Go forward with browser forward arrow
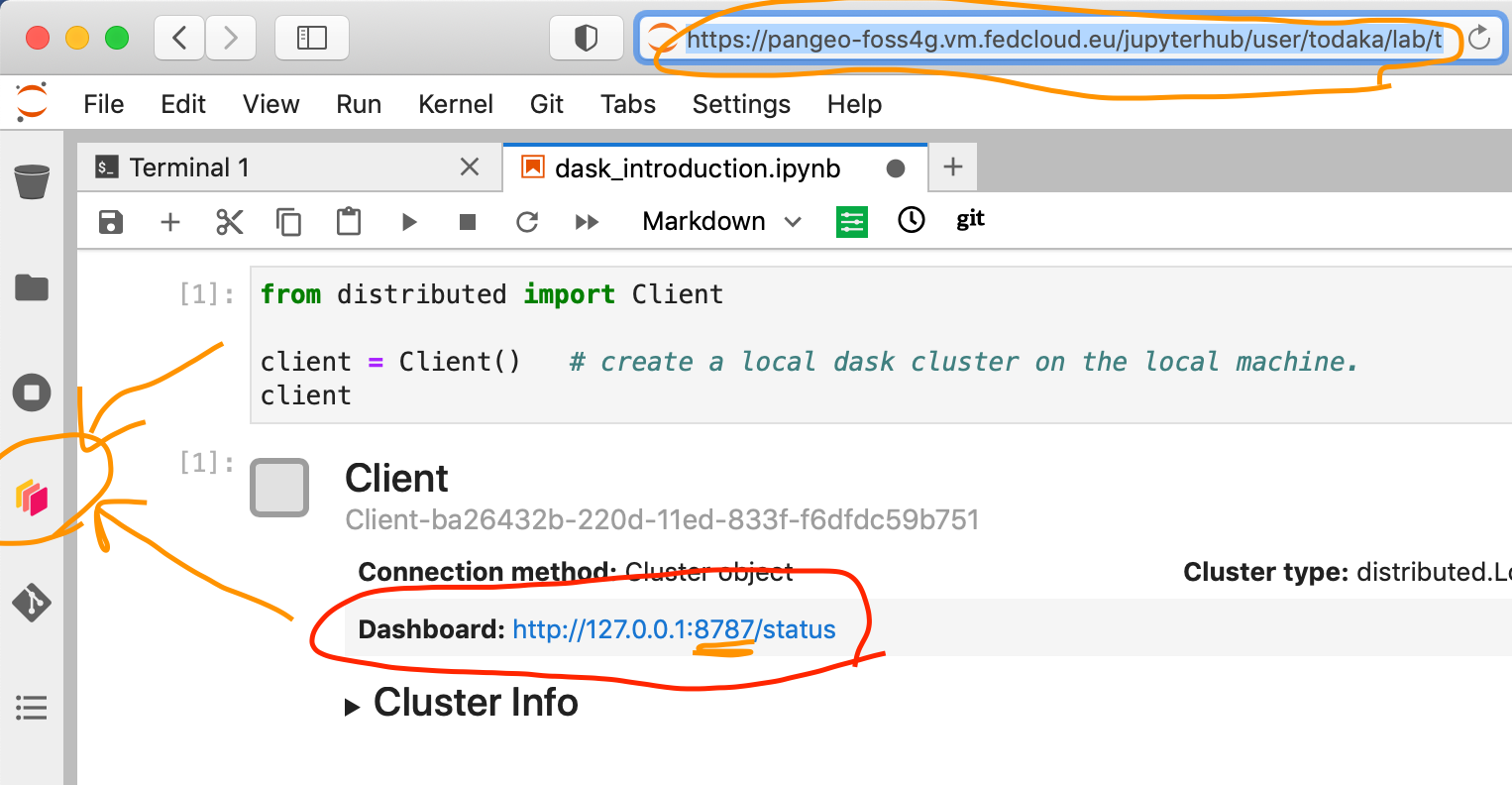The width and height of the screenshot is (1512, 785). tap(231, 38)
